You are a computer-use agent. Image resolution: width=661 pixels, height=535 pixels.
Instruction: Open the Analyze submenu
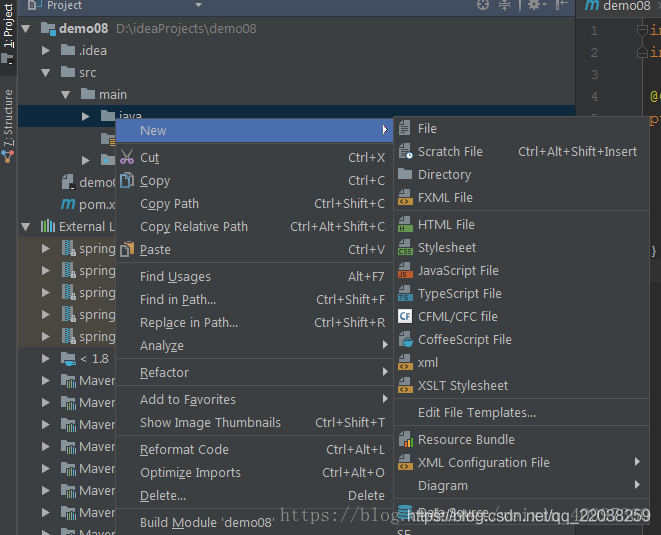(x=254, y=345)
